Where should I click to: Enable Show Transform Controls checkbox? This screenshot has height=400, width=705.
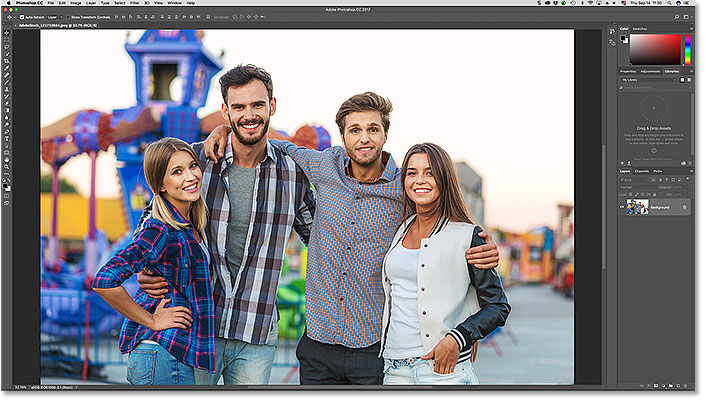click(67, 17)
